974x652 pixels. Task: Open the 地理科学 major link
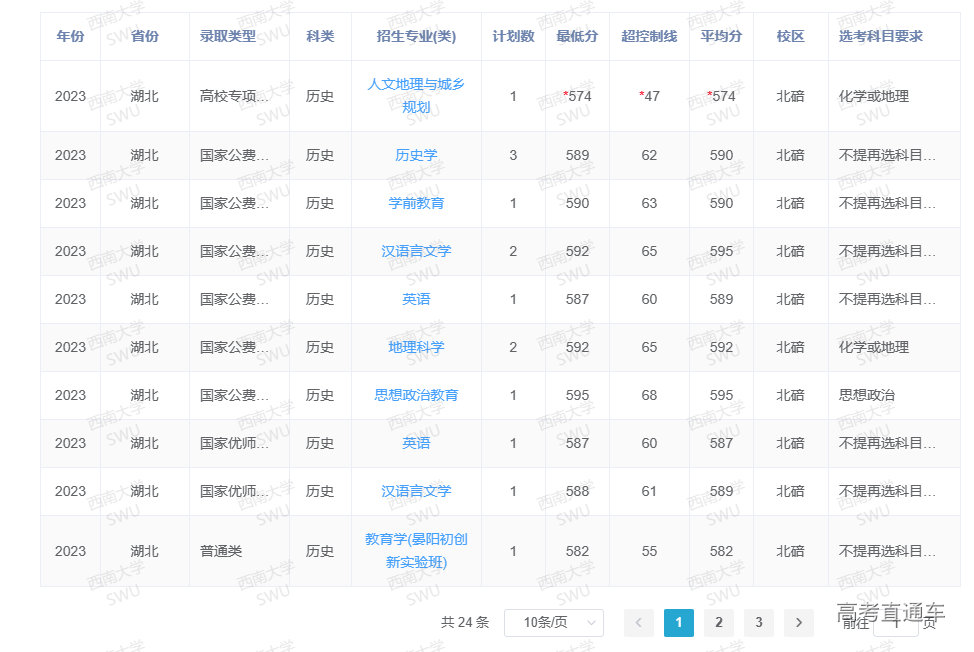point(416,347)
